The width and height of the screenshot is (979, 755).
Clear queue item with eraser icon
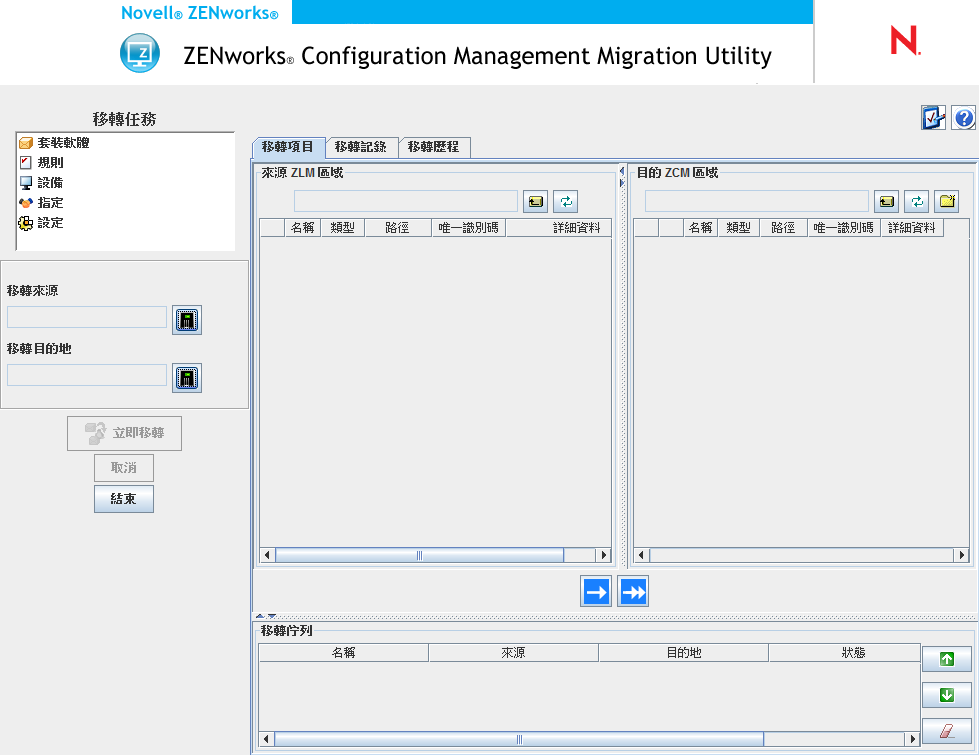[947, 731]
